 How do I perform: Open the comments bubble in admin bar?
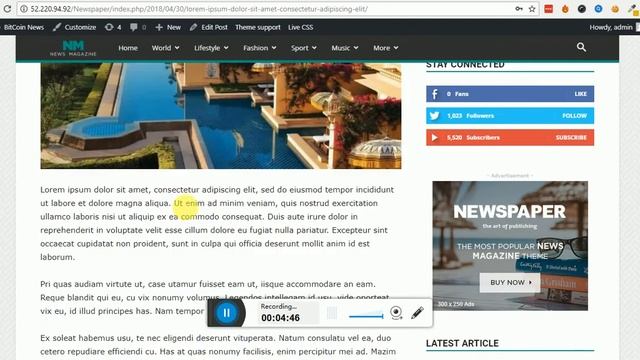tap(138, 27)
